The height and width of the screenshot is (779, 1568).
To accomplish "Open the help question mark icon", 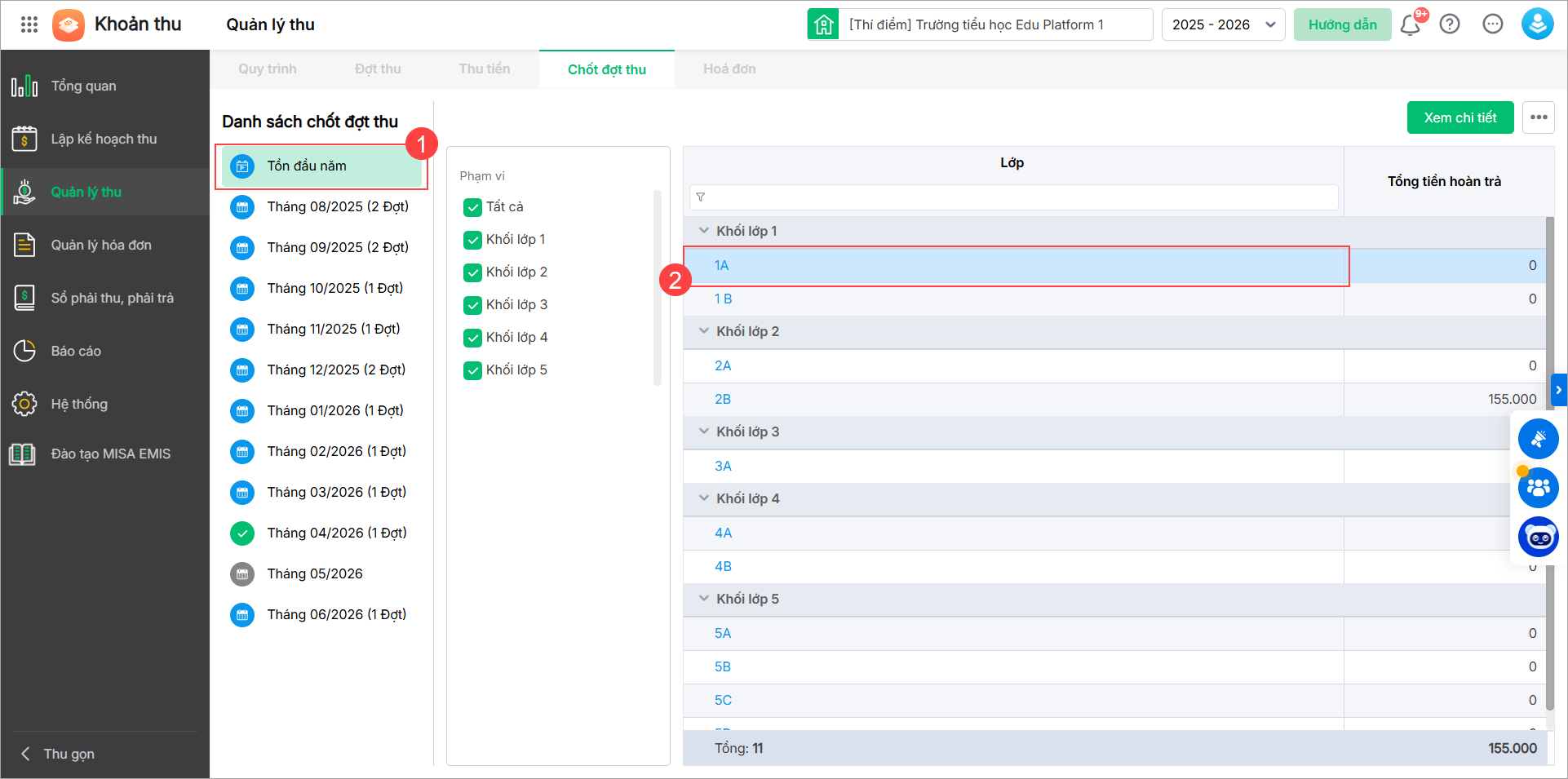I will pyautogui.click(x=1450, y=24).
